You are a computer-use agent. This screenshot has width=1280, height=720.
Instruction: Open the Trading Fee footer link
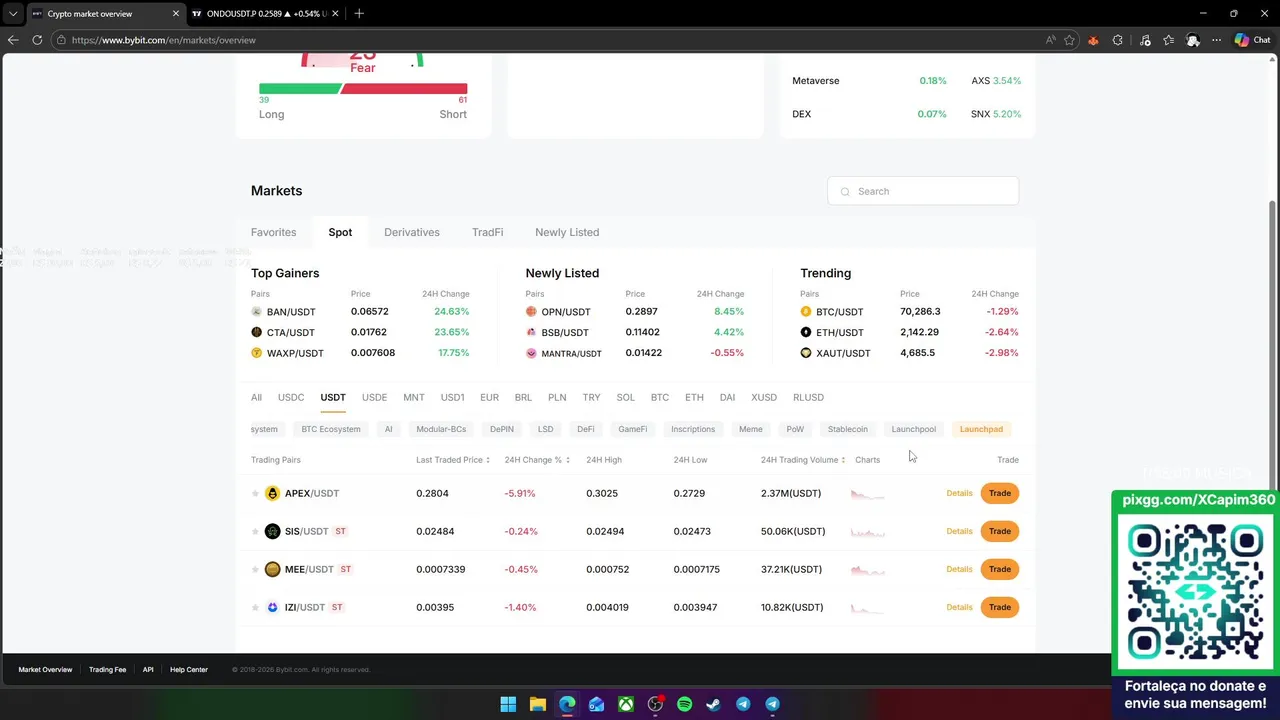click(x=107, y=670)
